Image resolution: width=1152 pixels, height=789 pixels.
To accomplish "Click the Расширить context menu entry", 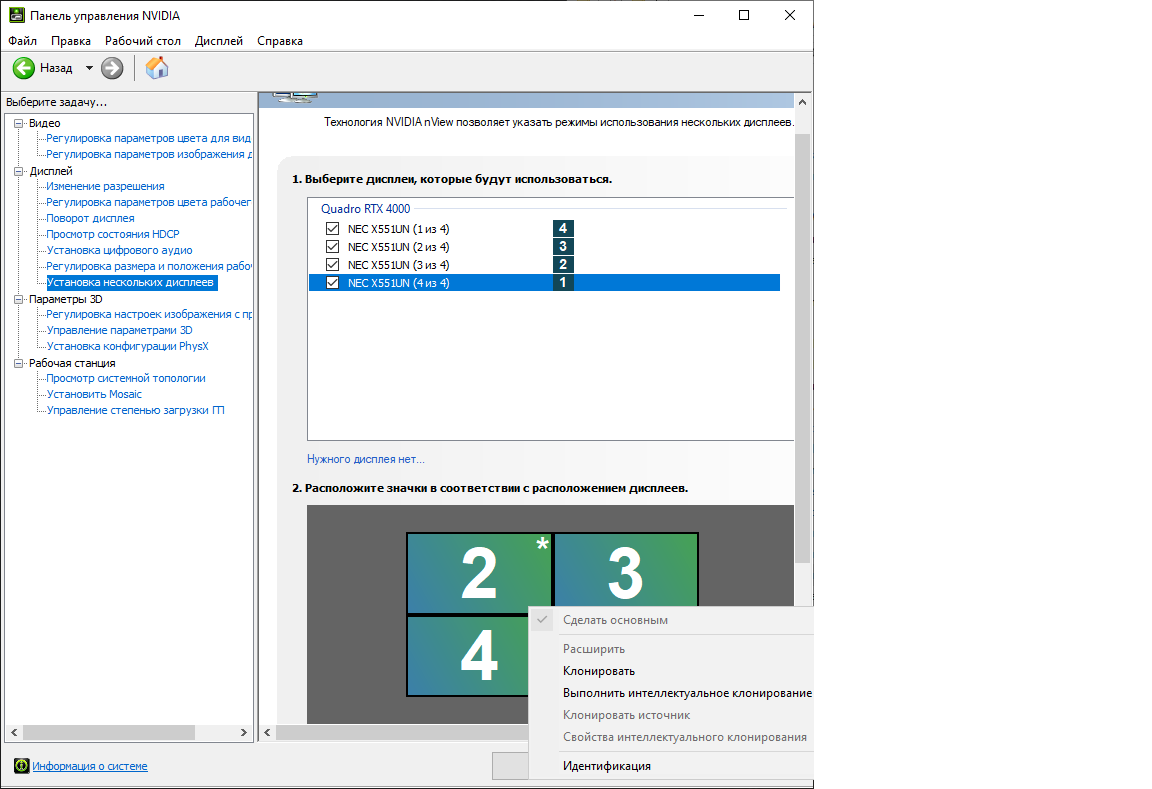I will (x=594, y=649).
